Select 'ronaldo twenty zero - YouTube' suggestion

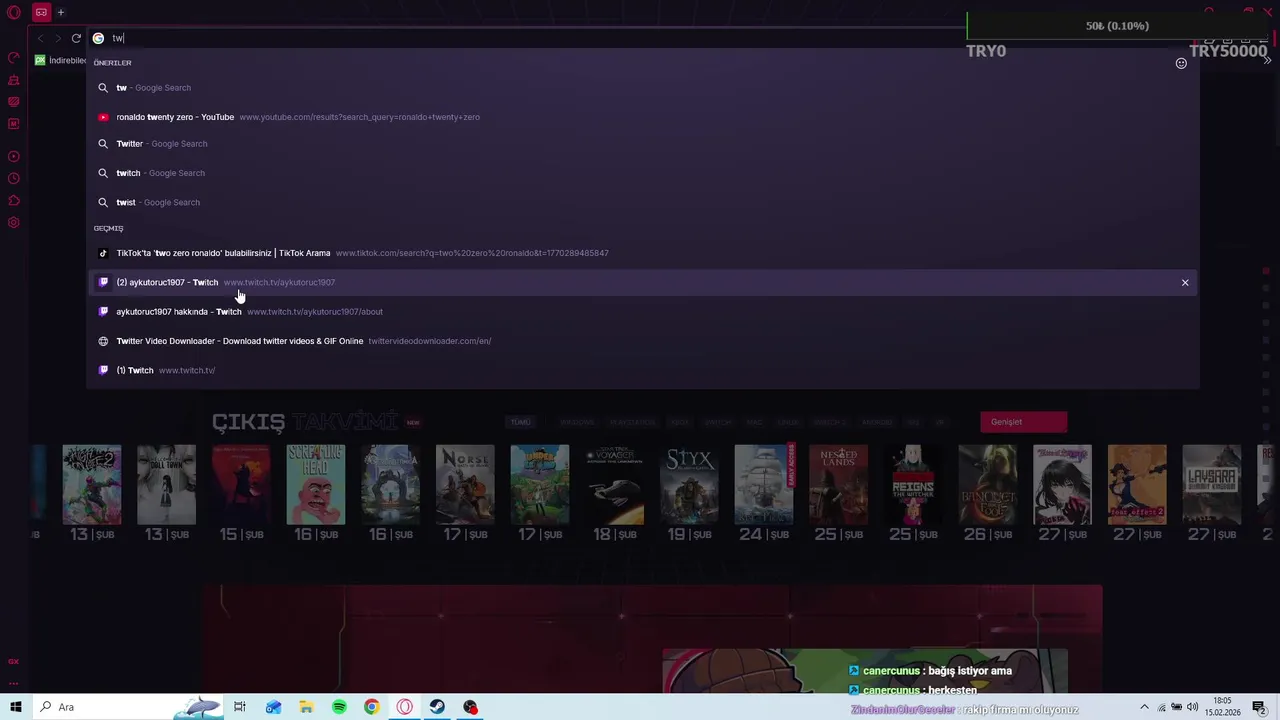point(643,117)
